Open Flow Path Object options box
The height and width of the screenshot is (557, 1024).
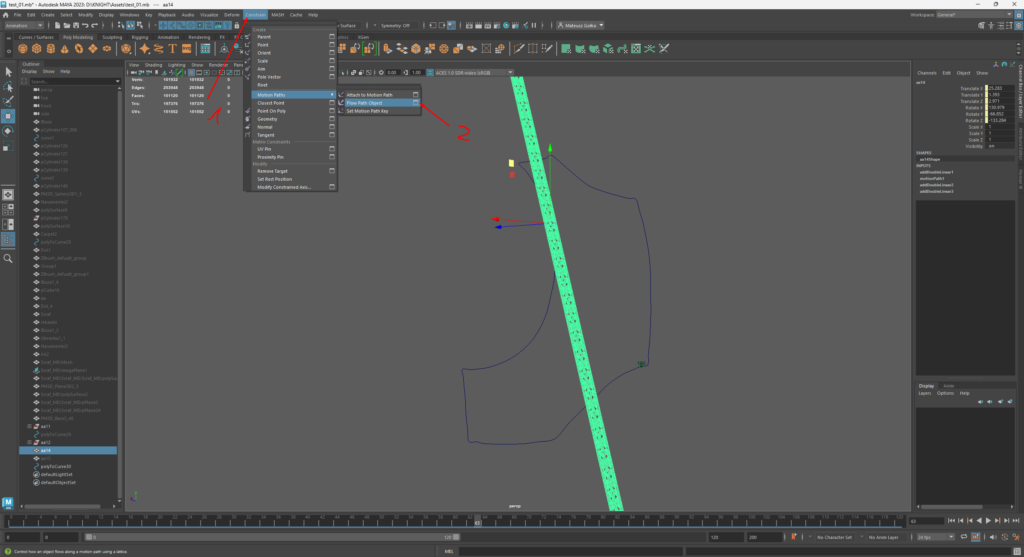[x=415, y=103]
